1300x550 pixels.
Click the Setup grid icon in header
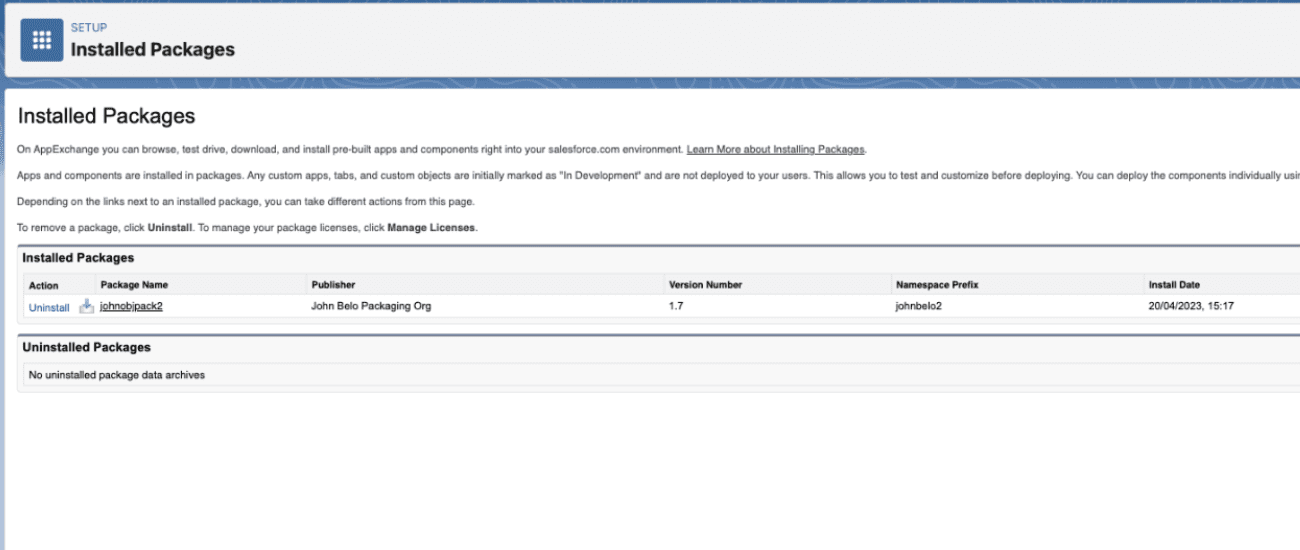41,40
